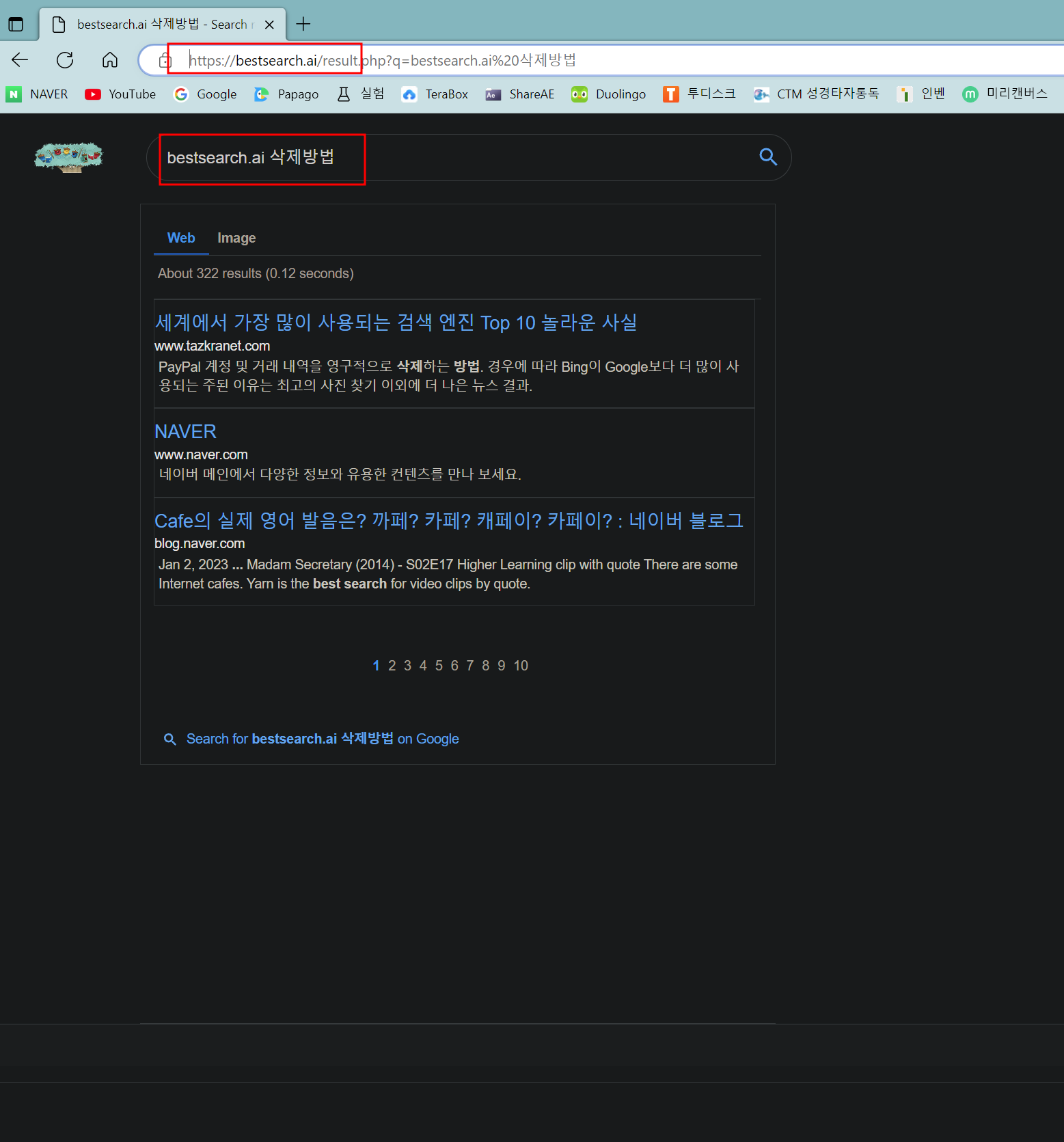The image size is (1064, 1142).
Task: Open CTM 성경타자통독 bookmark
Action: (816, 94)
